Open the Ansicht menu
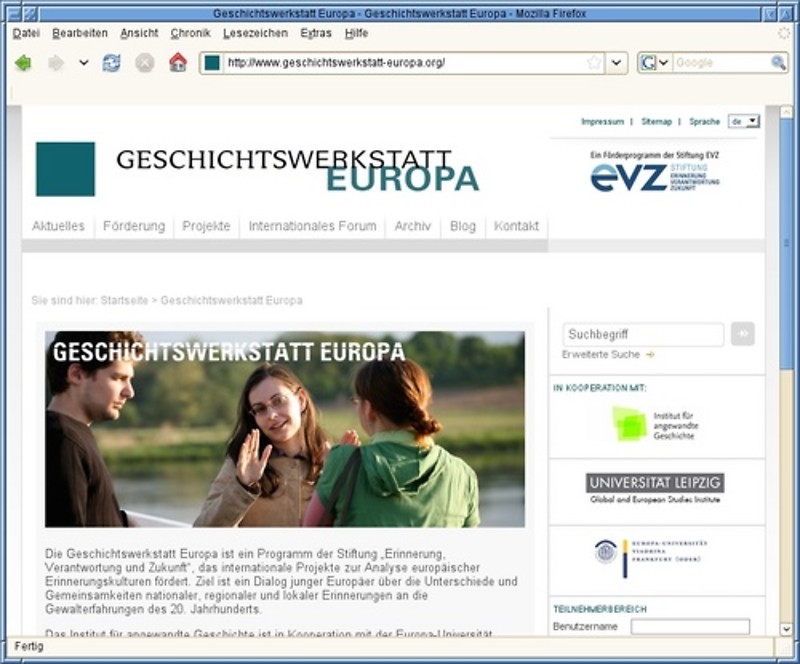This screenshot has width=800, height=664. (x=139, y=33)
